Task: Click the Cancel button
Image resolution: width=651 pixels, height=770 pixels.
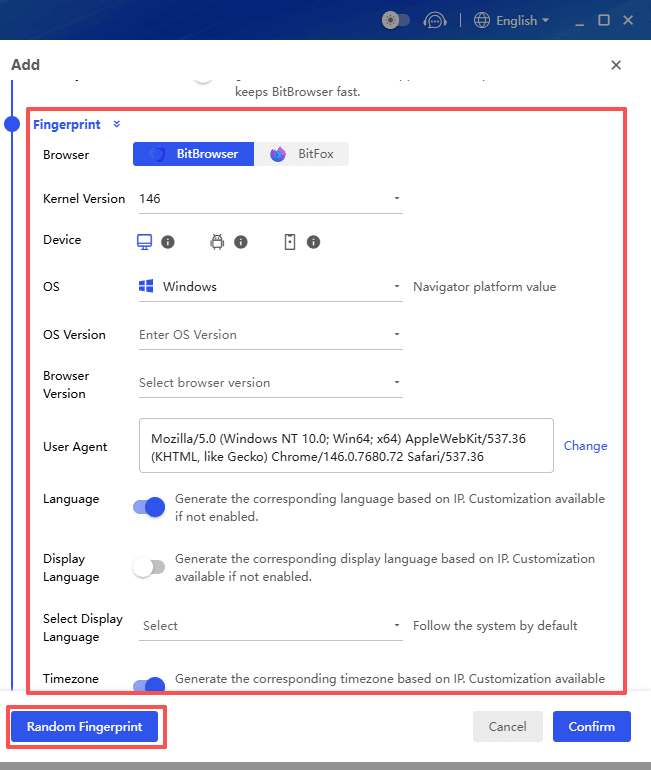Action: 508,727
